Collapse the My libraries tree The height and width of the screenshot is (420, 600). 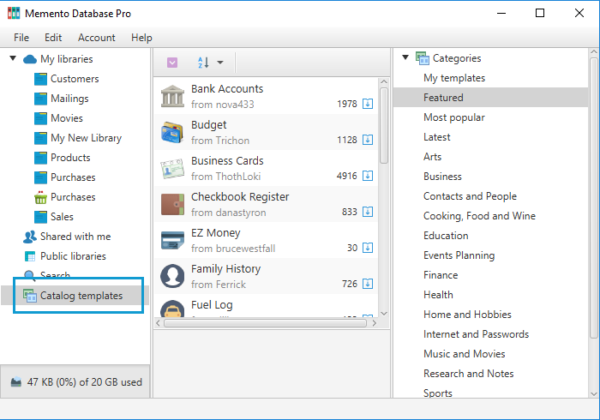click(x=13, y=59)
